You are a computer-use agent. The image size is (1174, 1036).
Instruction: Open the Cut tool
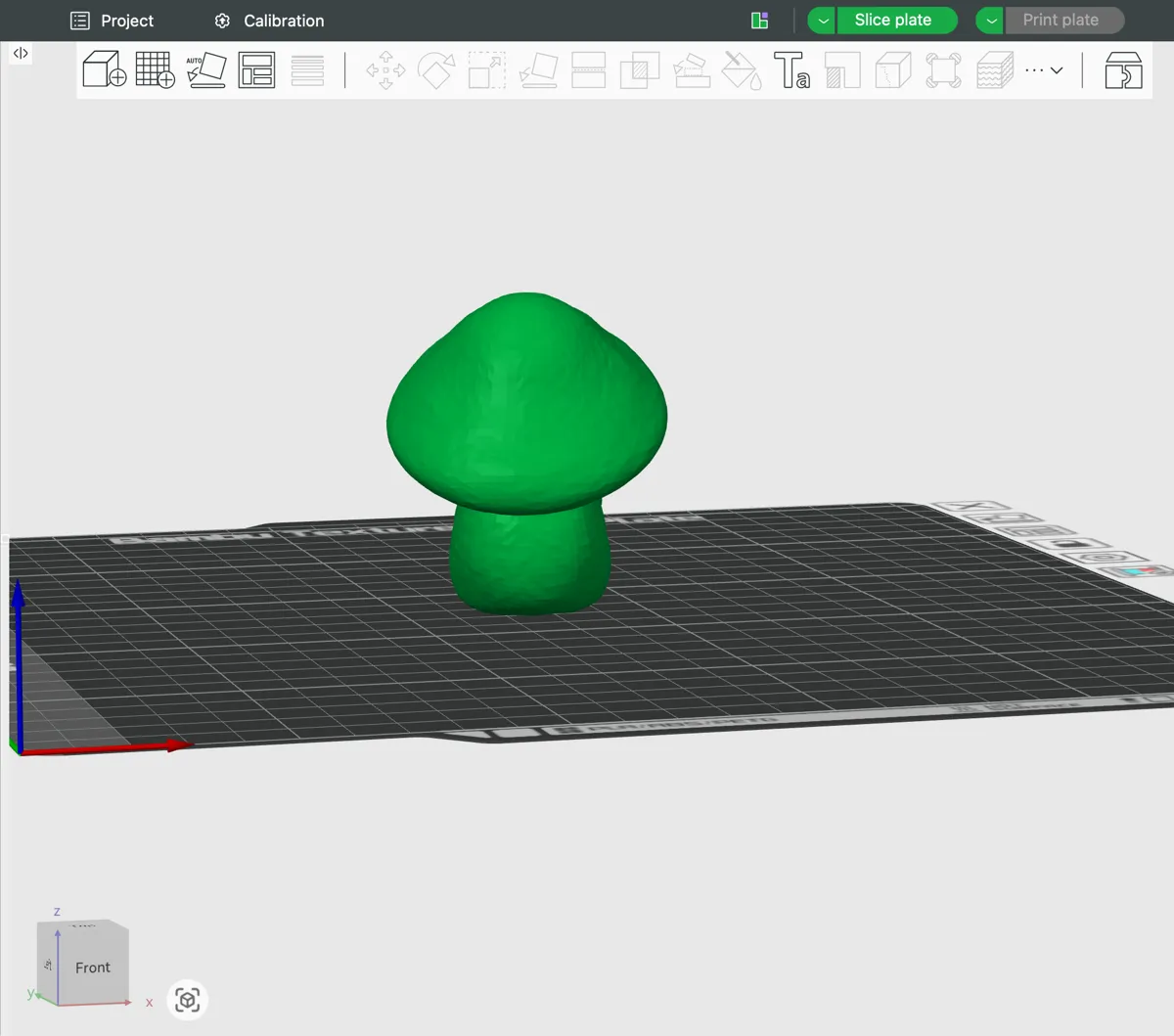point(588,69)
